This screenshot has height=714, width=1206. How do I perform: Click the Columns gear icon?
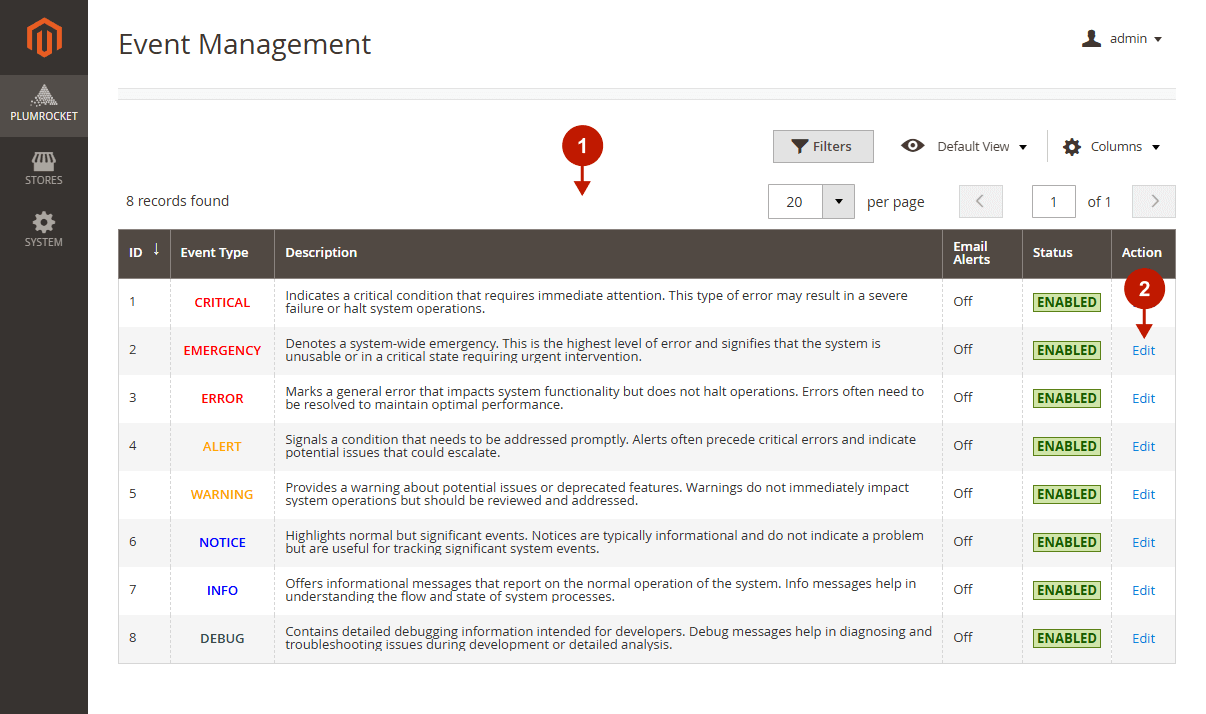tap(1072, 147)
